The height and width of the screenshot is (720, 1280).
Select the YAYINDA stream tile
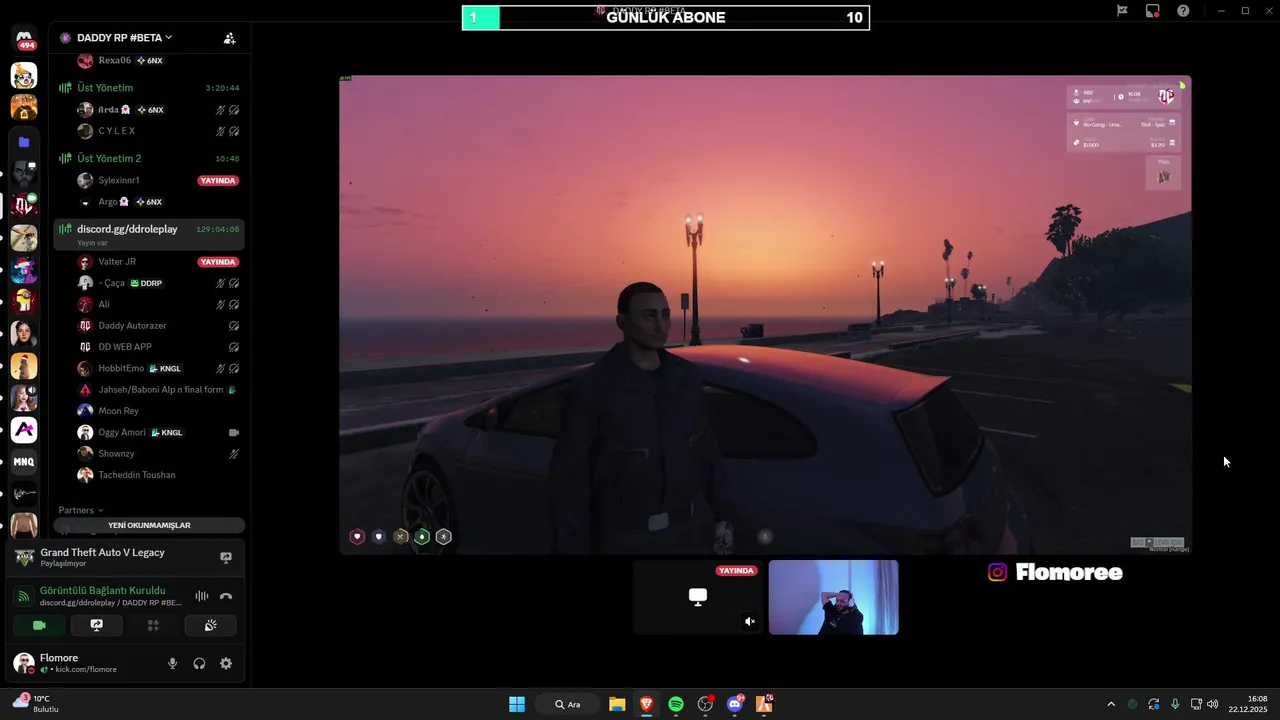point(697,597)
